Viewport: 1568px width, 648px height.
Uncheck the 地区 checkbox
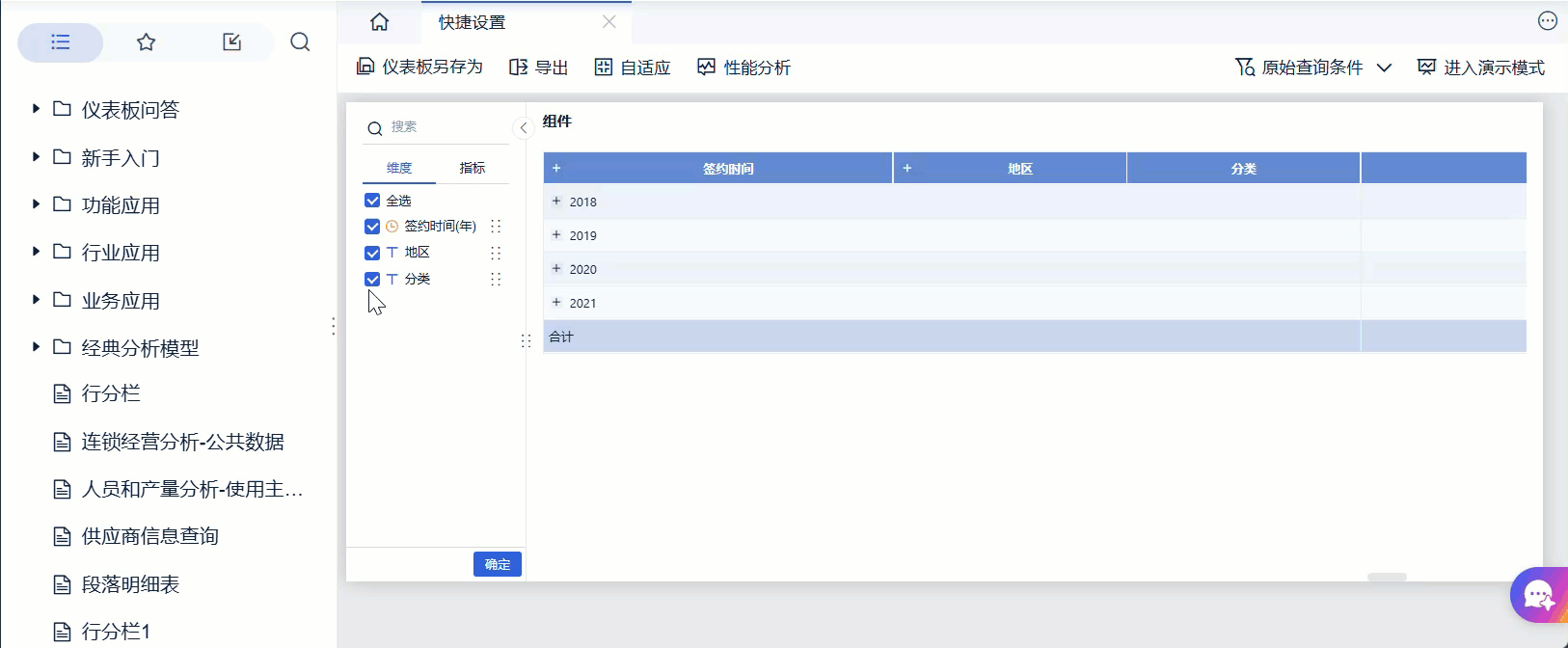(372, 253)
